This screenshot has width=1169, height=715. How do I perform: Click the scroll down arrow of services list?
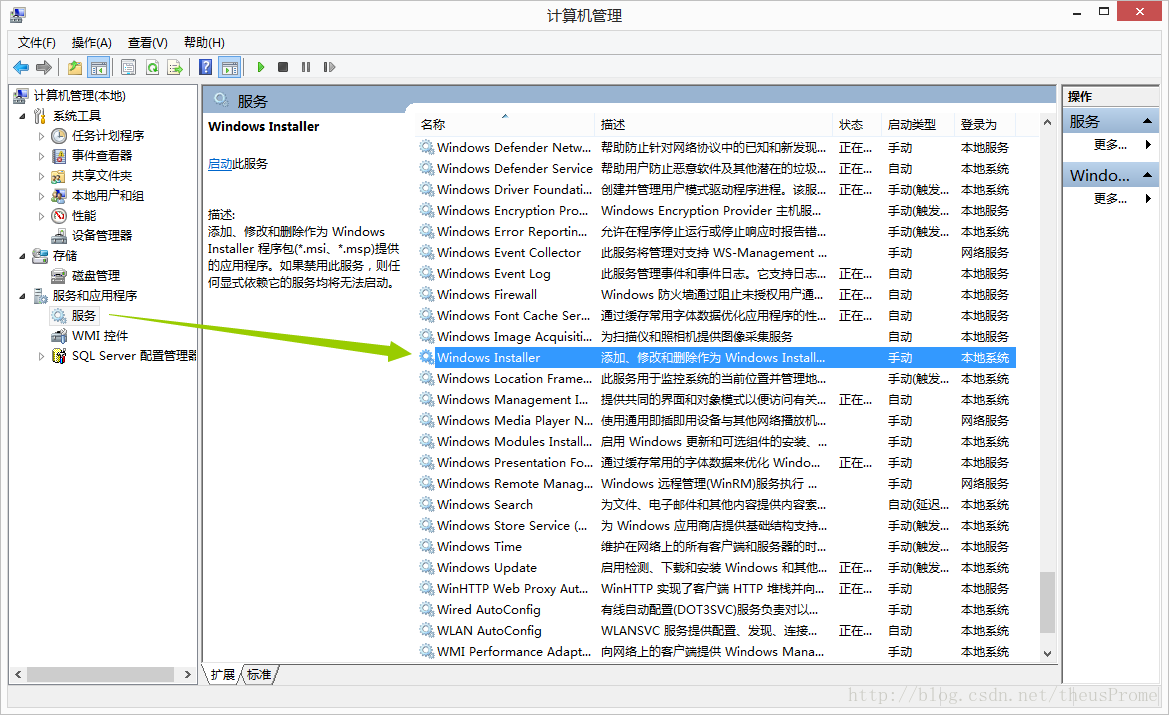(1047, 654)
